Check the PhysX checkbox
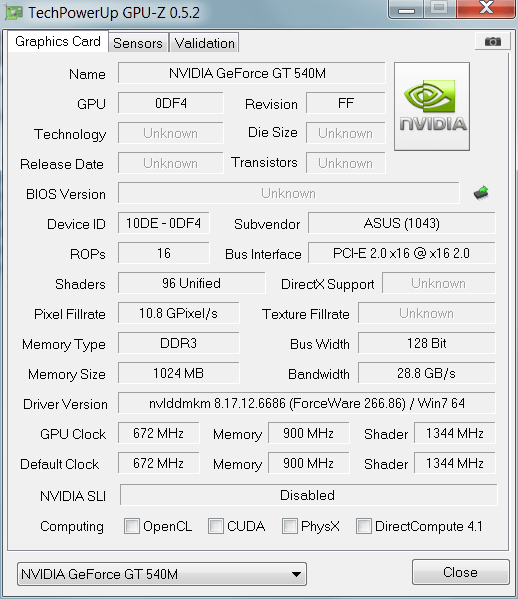The image size is (518, 599). [290, 526]
